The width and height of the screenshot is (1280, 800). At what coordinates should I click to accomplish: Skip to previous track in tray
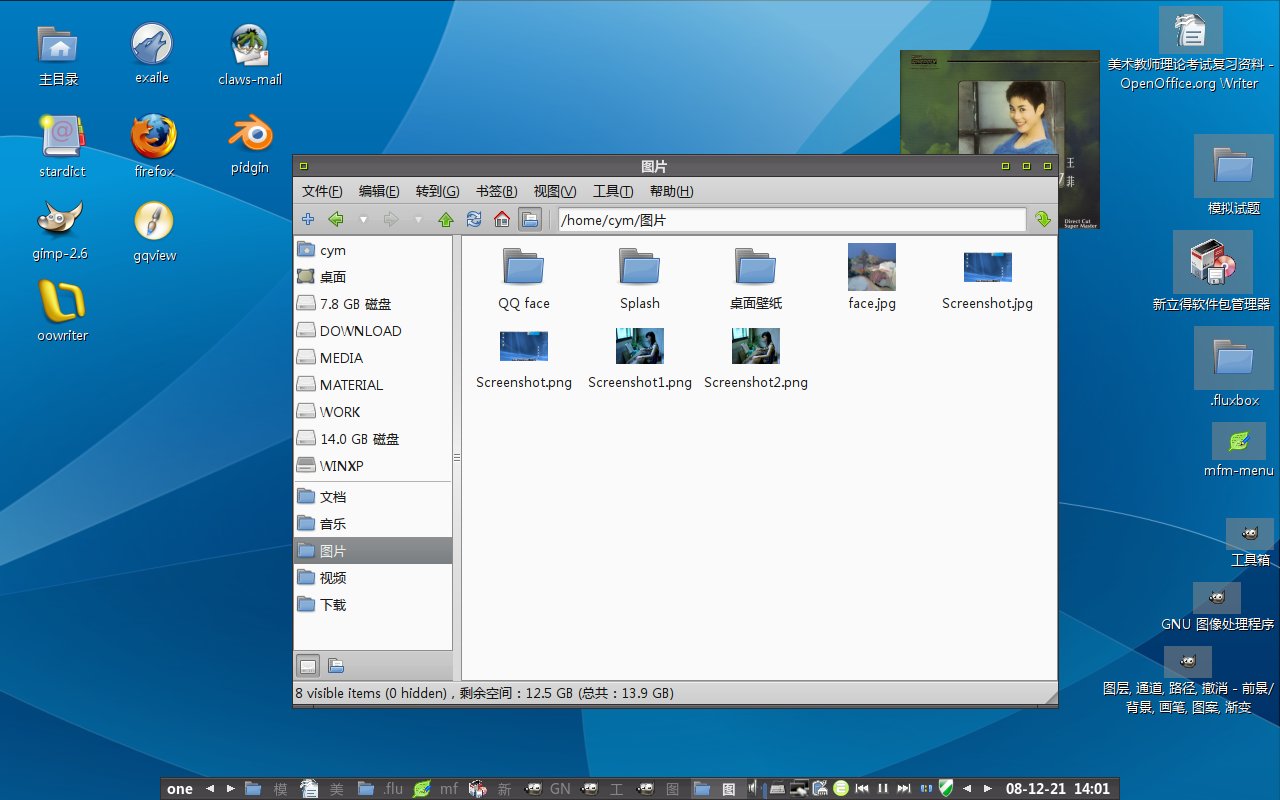(x=862, y=789)
